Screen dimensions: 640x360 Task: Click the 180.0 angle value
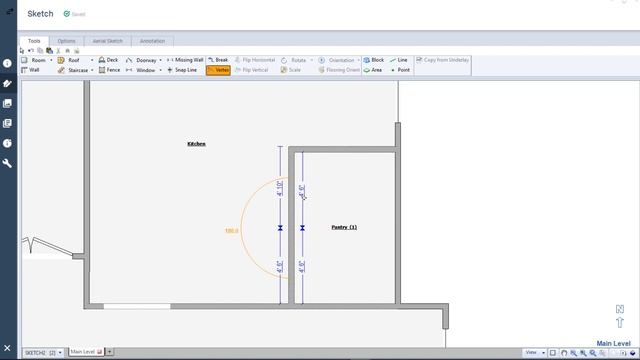231,231
